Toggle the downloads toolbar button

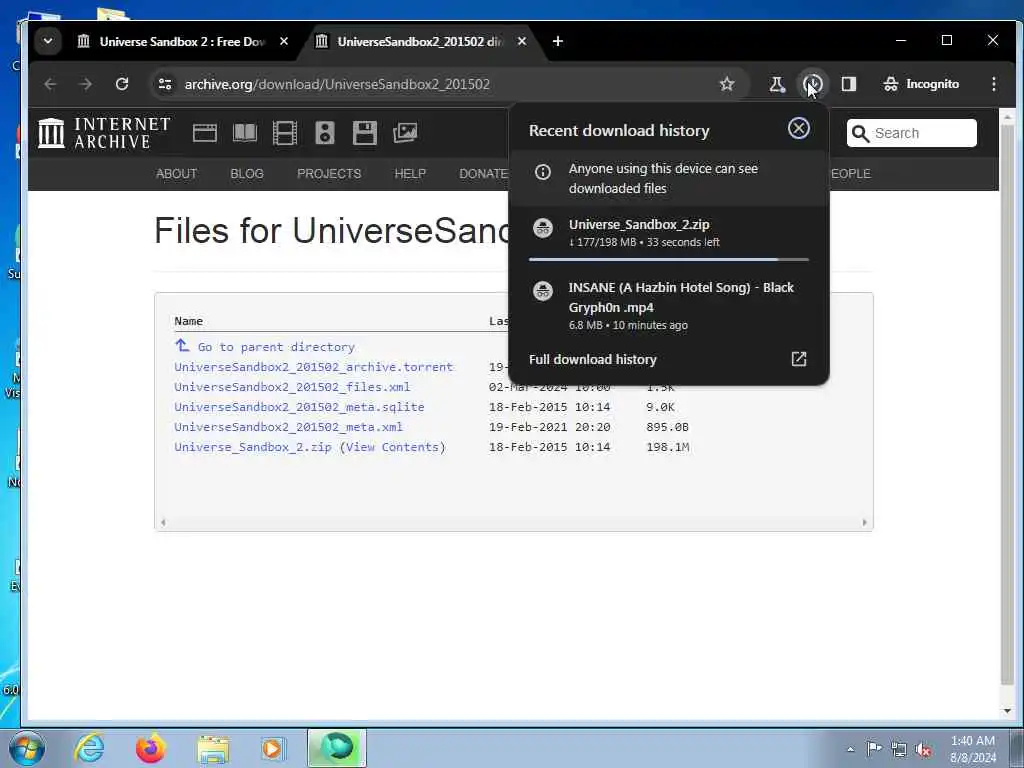pos(813,84)
